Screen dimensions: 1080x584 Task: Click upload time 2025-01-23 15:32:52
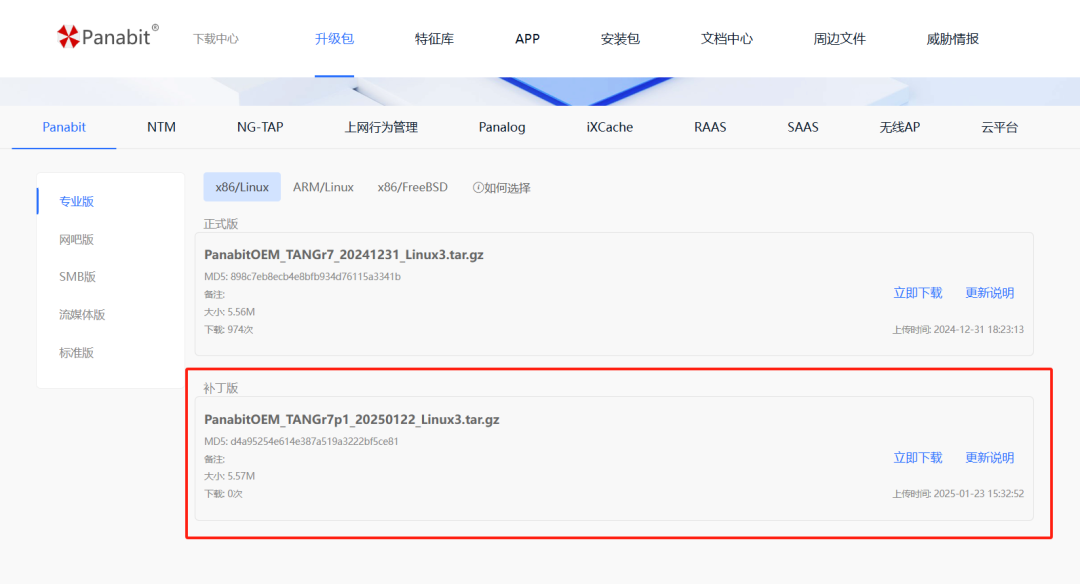point(978,494)
